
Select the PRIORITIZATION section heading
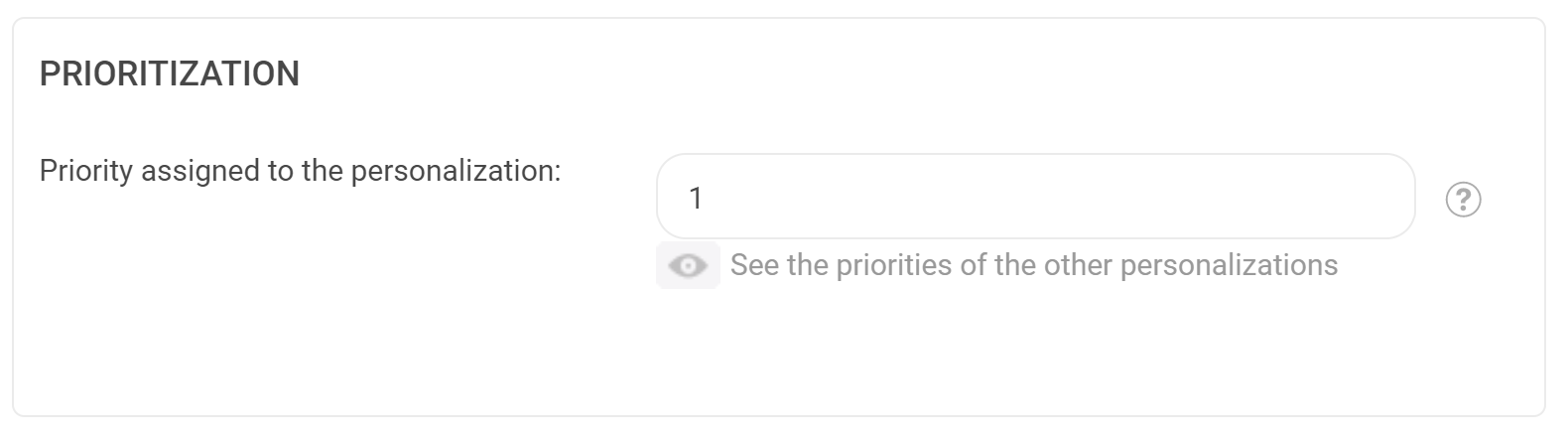(x=169, y=74)
